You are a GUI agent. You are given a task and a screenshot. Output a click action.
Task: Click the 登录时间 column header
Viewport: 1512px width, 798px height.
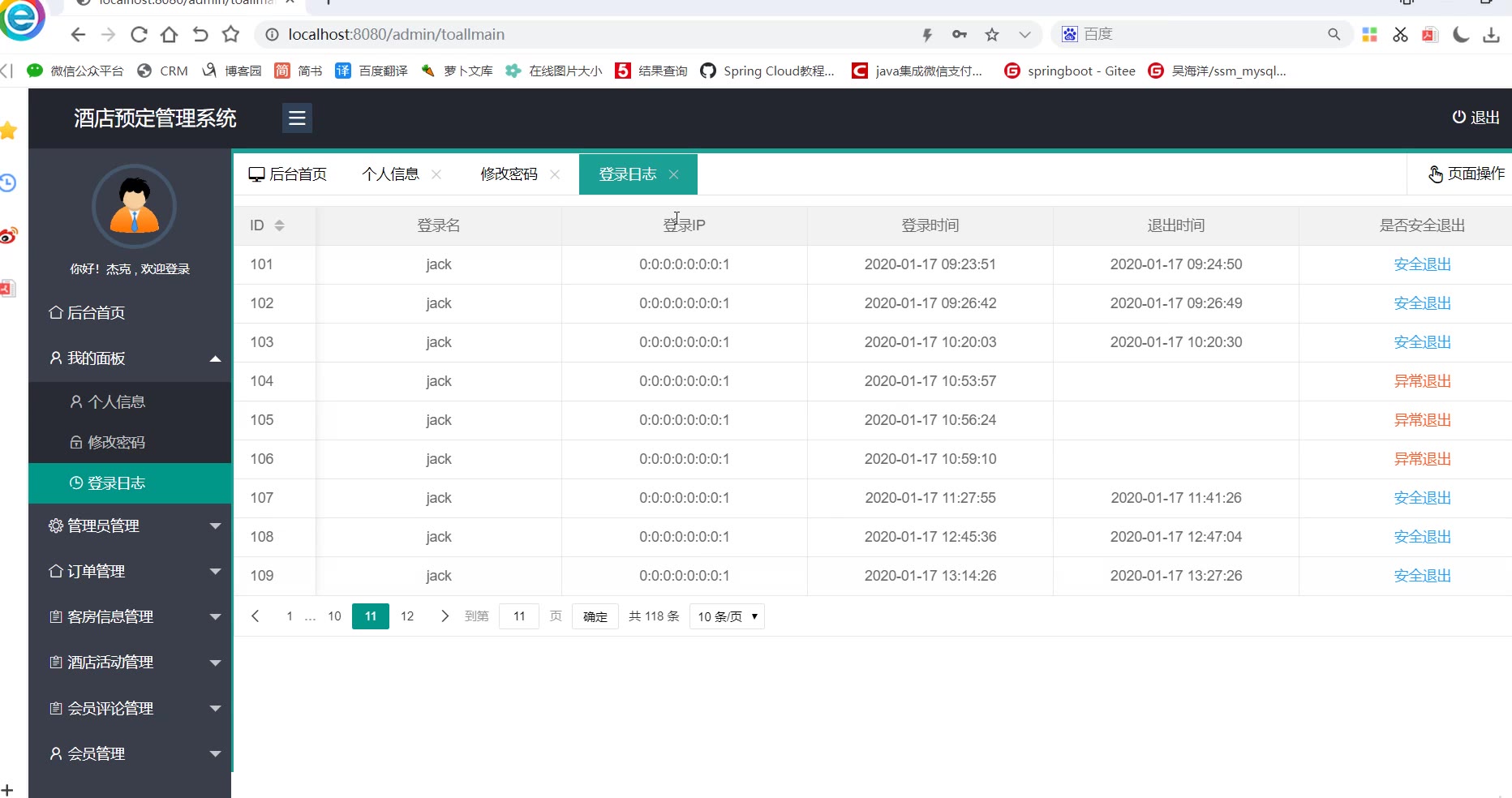tap(930, 225)
